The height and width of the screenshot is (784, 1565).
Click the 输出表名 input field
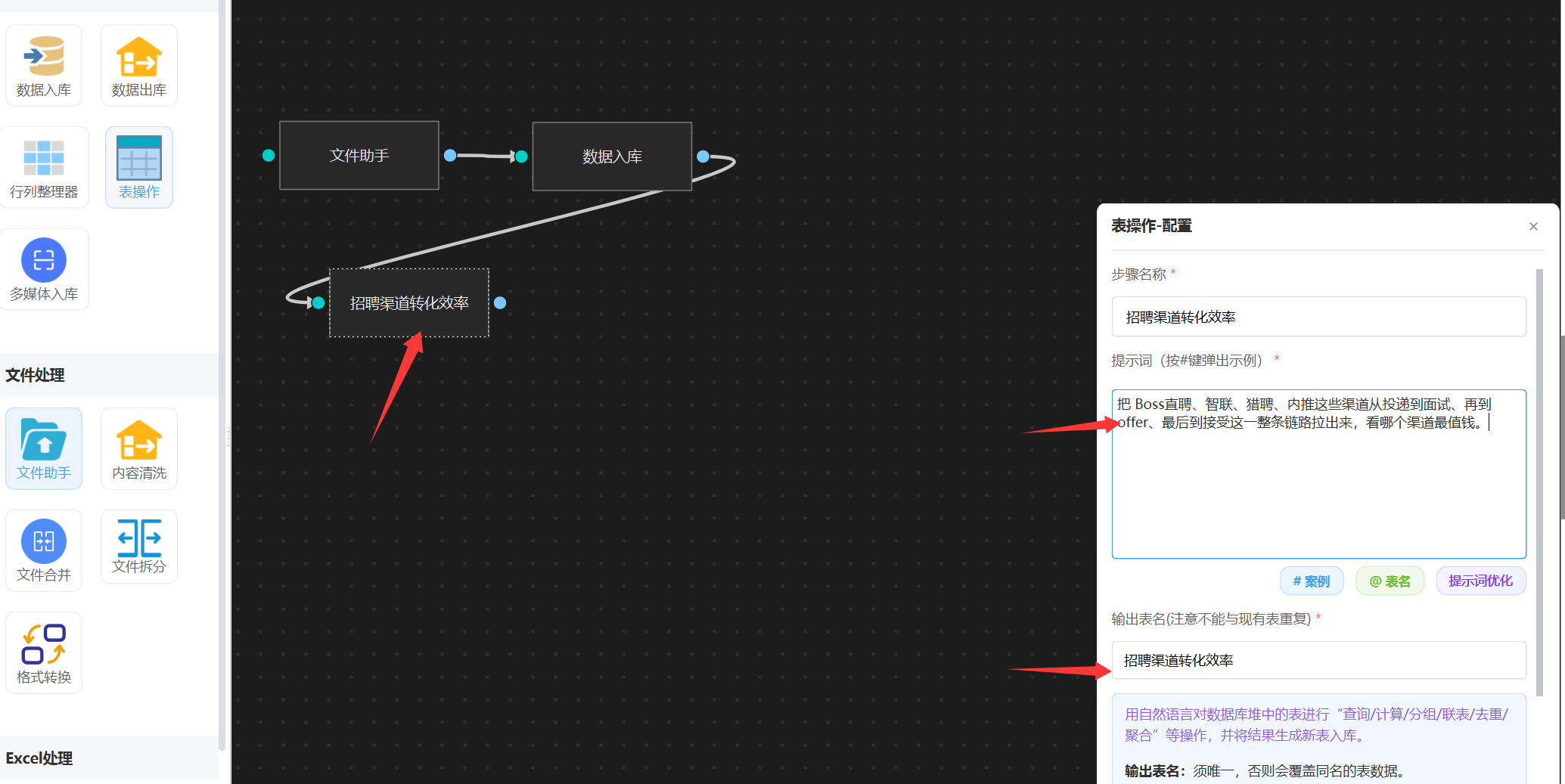pos(1318,660)
